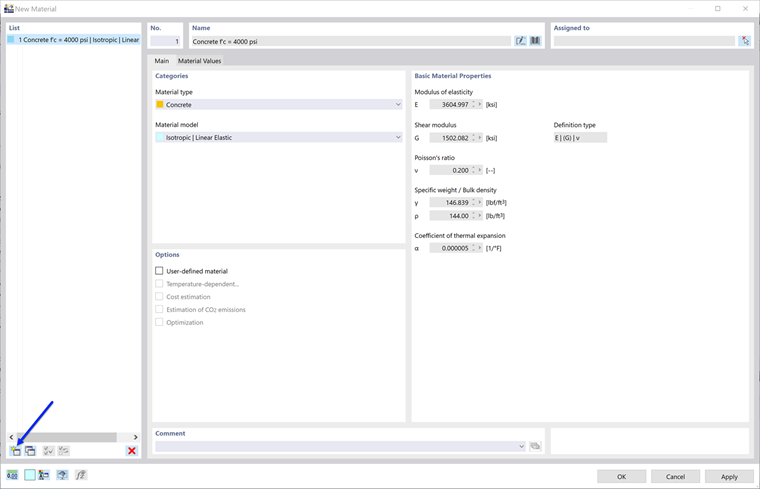This screenshot has width=760, height=489.
Task: Open the arrow menu next to Shear modulus value
Action: 480,138
